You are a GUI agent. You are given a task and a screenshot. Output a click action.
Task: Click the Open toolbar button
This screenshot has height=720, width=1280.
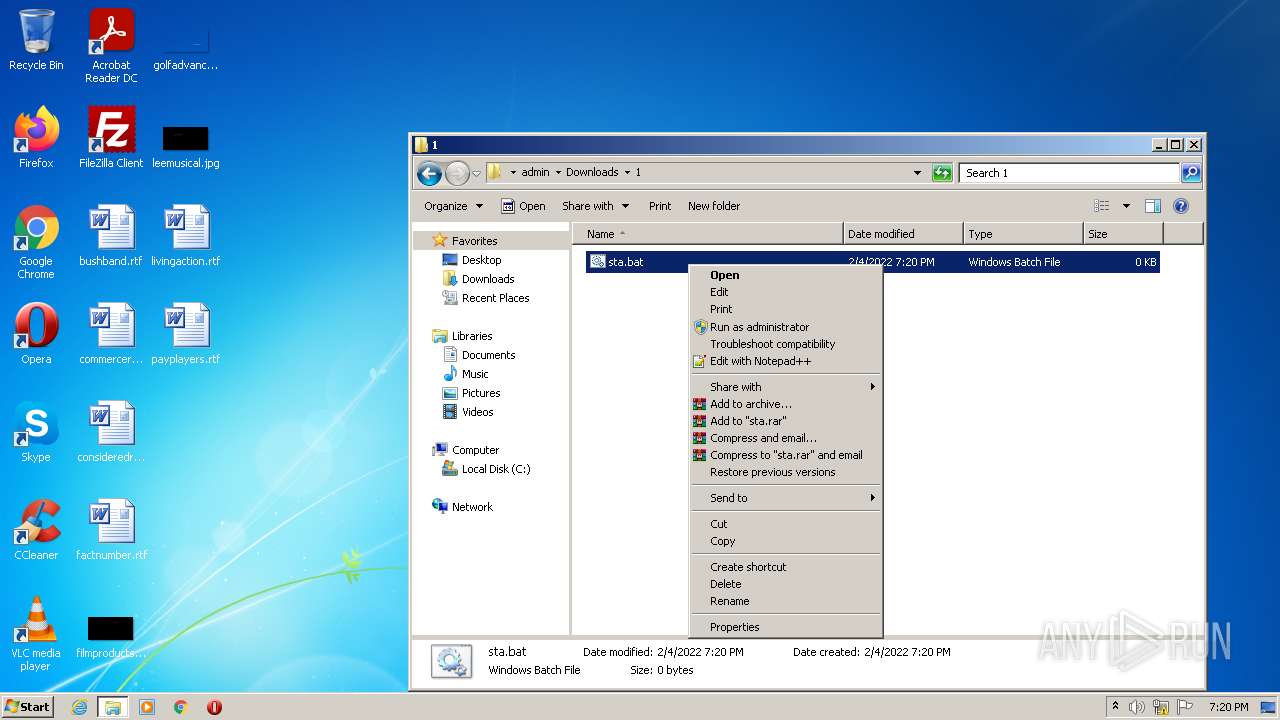click(523, 206)
